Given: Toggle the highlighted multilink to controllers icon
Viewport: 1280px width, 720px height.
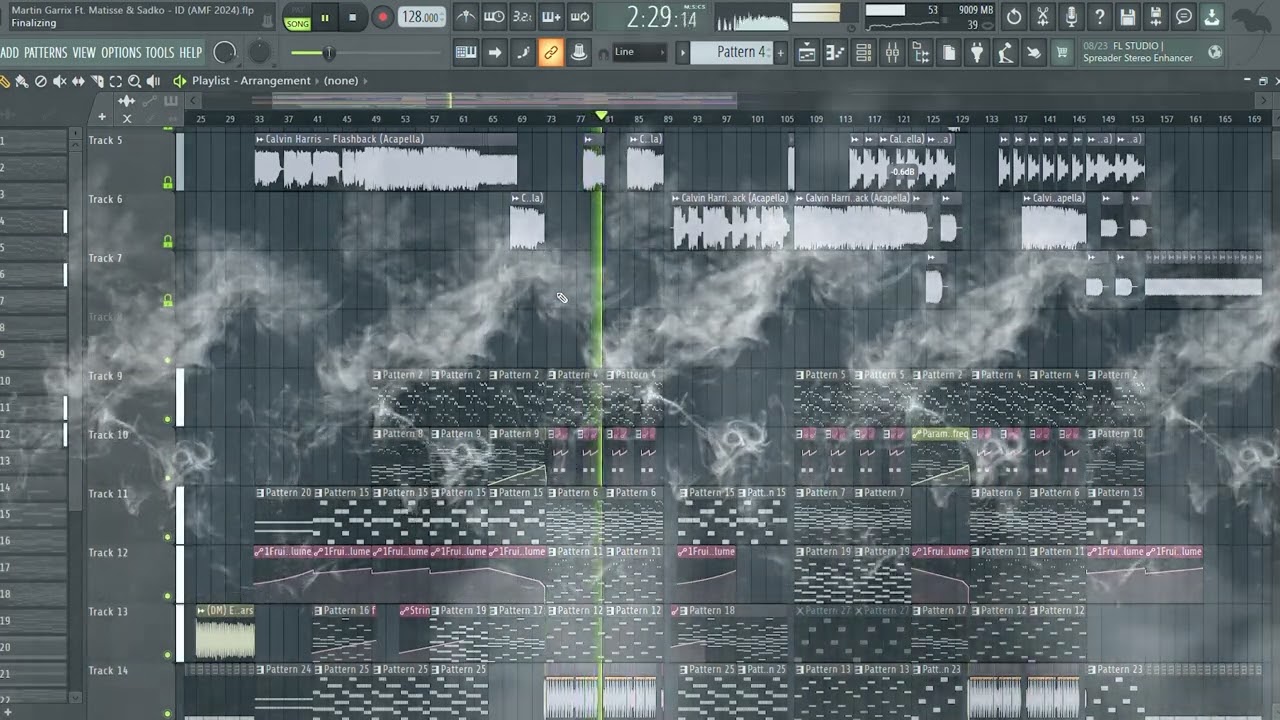Looking at the screenshot, I should [x=550, y=52].
